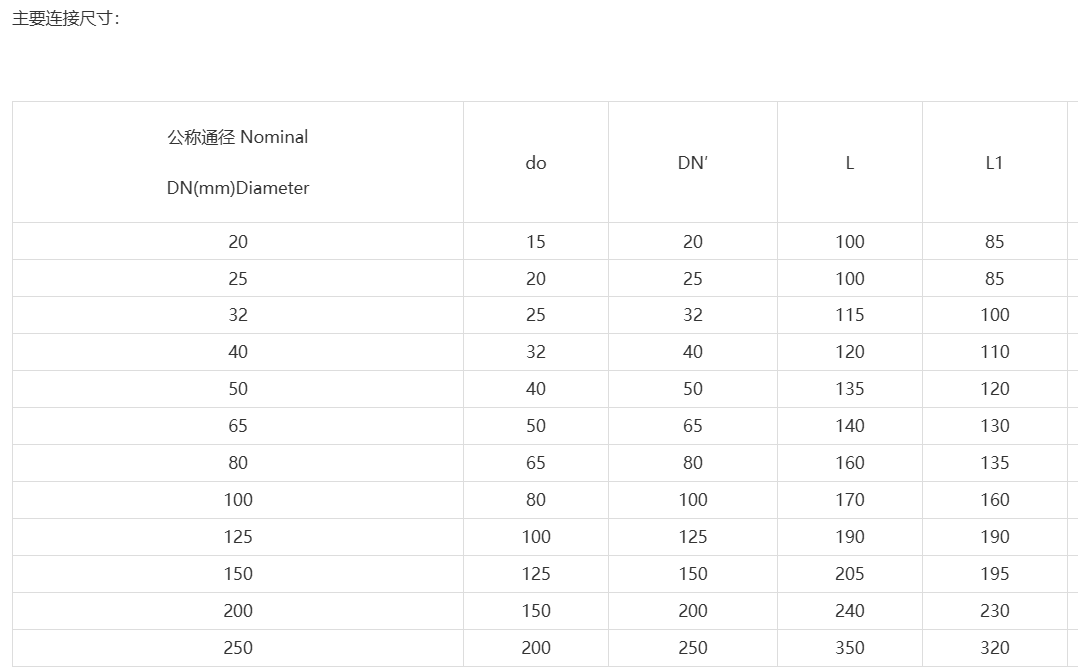Select the L column header
The image size is (1078, 670).
(850, 162)
